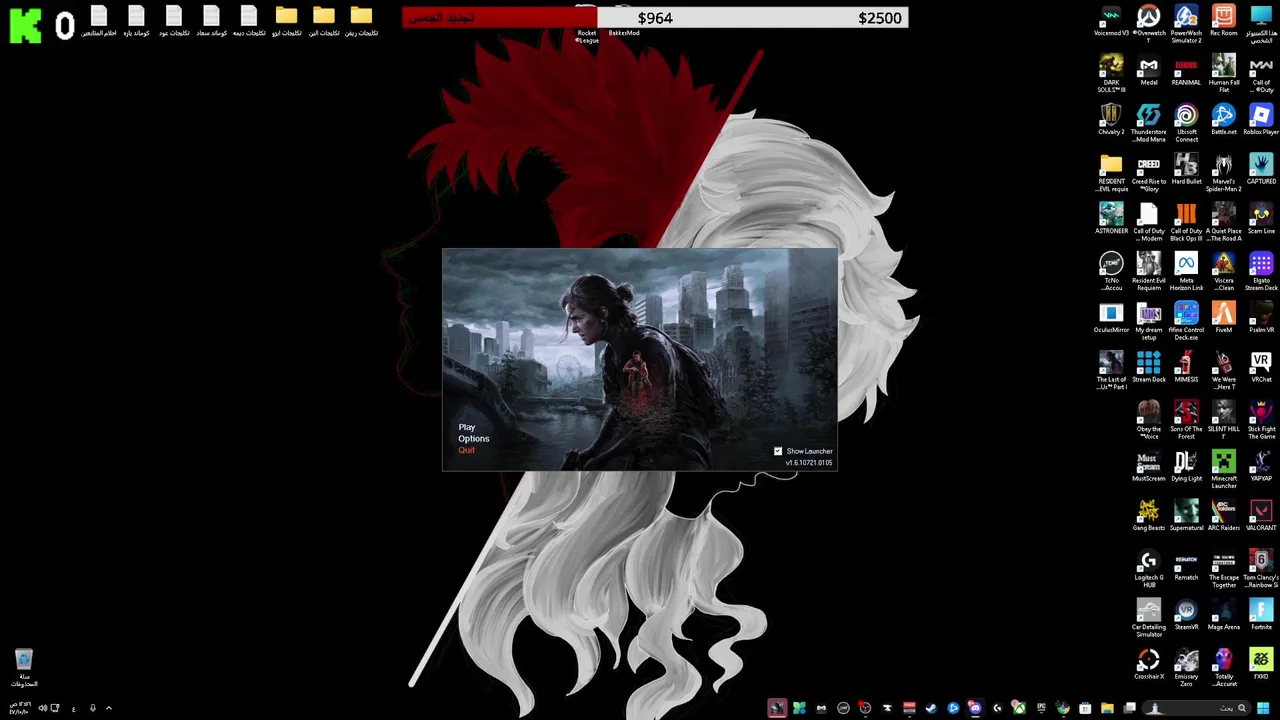Open the Recycle Bin

point(24,667)
